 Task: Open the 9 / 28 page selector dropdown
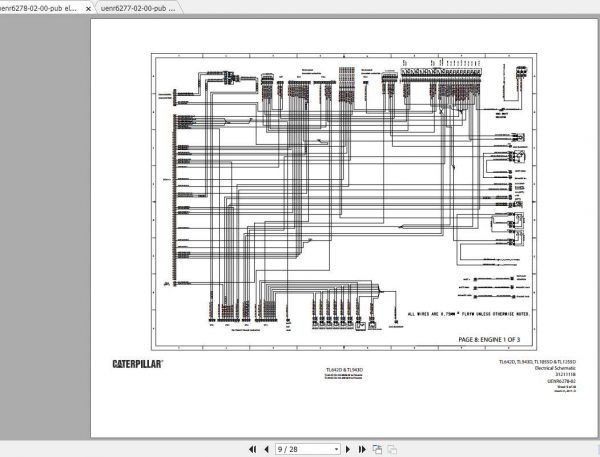[336, 449]
